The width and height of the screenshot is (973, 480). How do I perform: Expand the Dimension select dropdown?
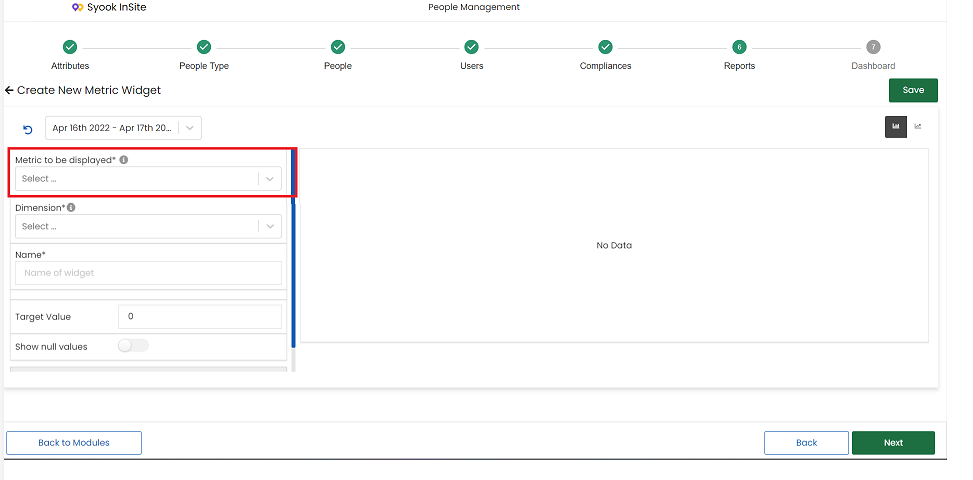(148, 226)
